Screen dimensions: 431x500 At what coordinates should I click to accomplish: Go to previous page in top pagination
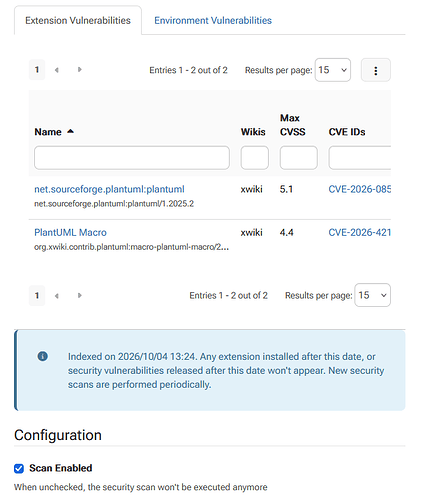[57, 70]
